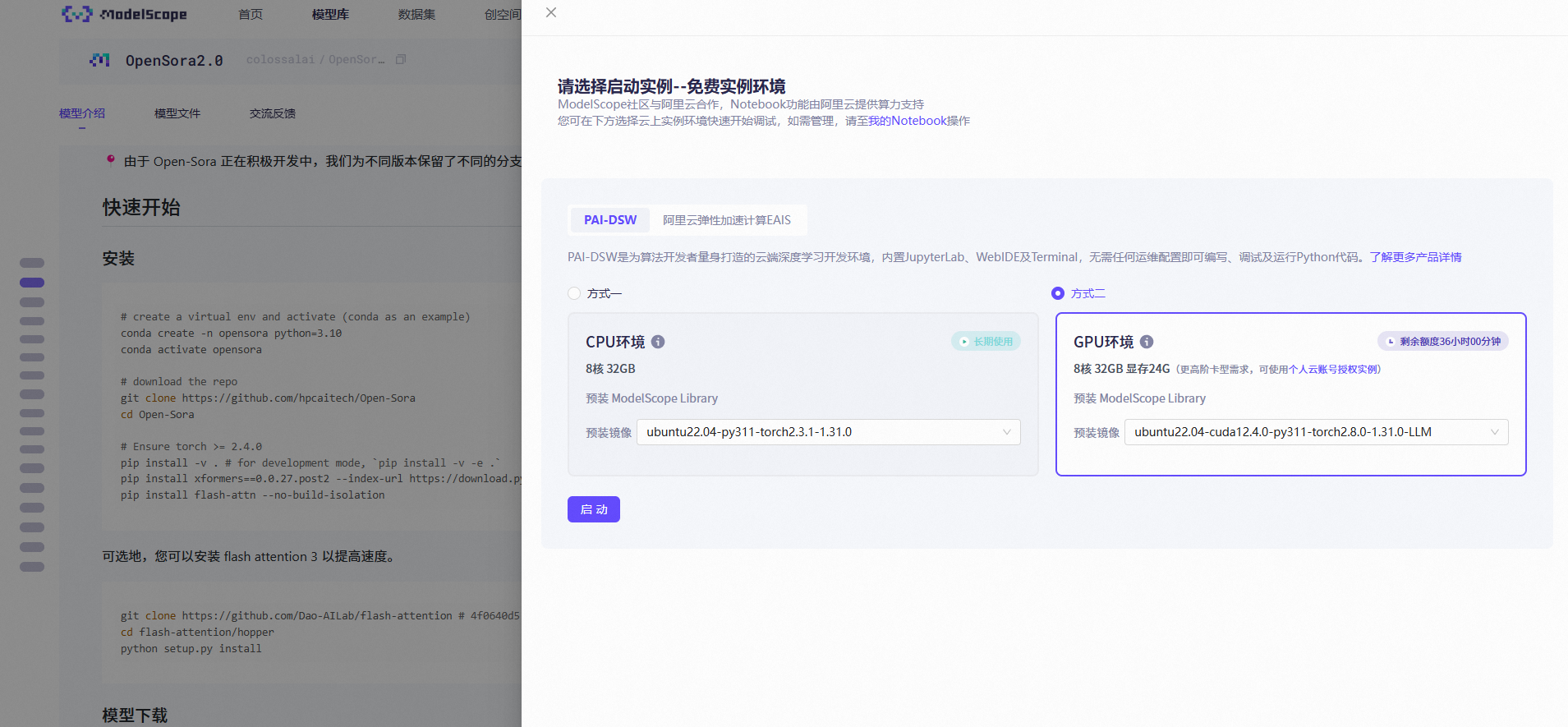This screenshot has width=1568, height=727.
Task: Click the CPU环境 info icon
Action: point(658,342)
